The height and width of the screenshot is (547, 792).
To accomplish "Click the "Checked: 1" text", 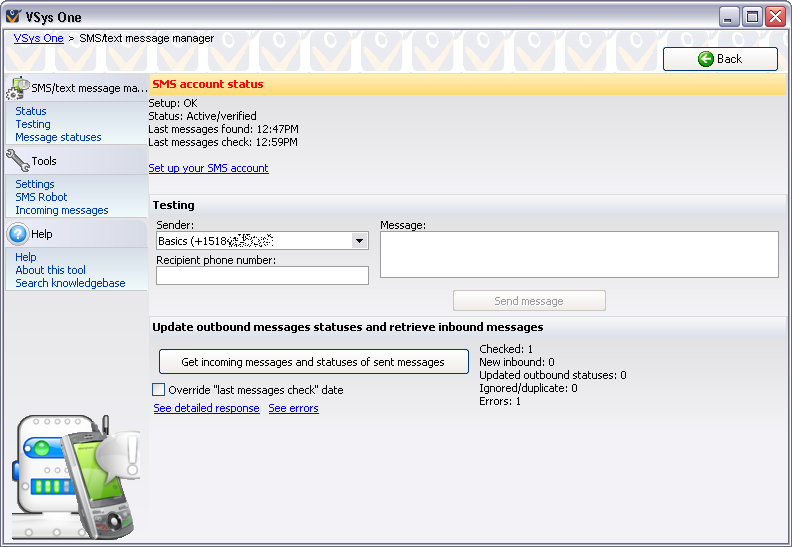I will (x=506, y=349).
